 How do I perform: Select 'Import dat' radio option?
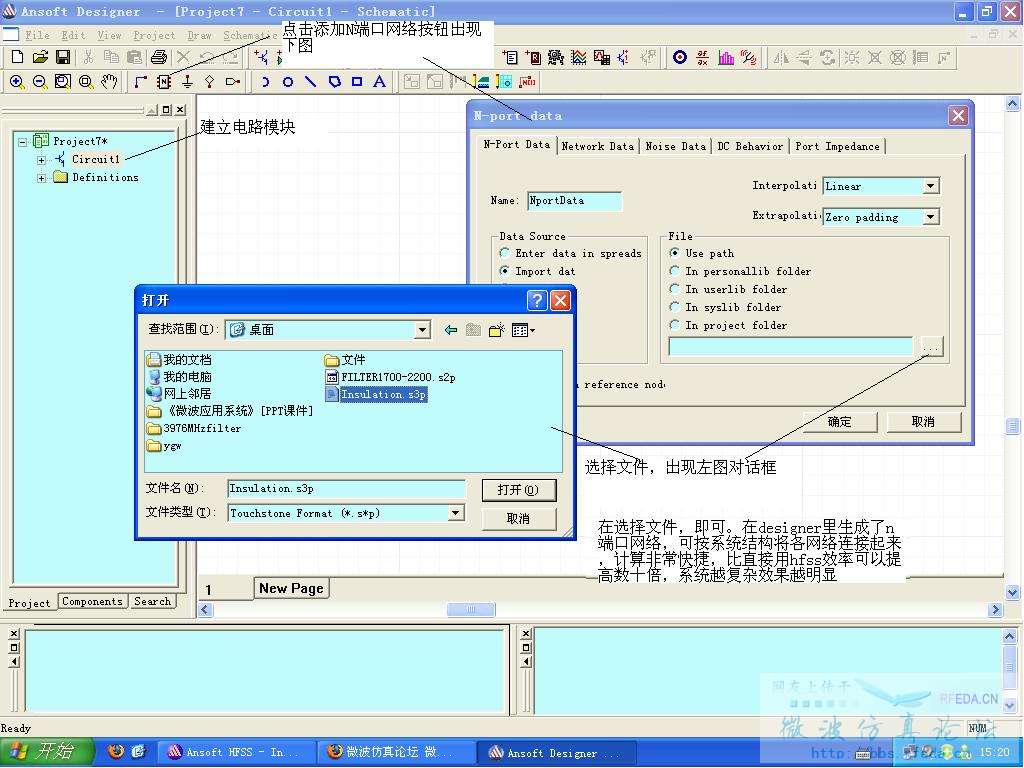(x=504, y=270)
